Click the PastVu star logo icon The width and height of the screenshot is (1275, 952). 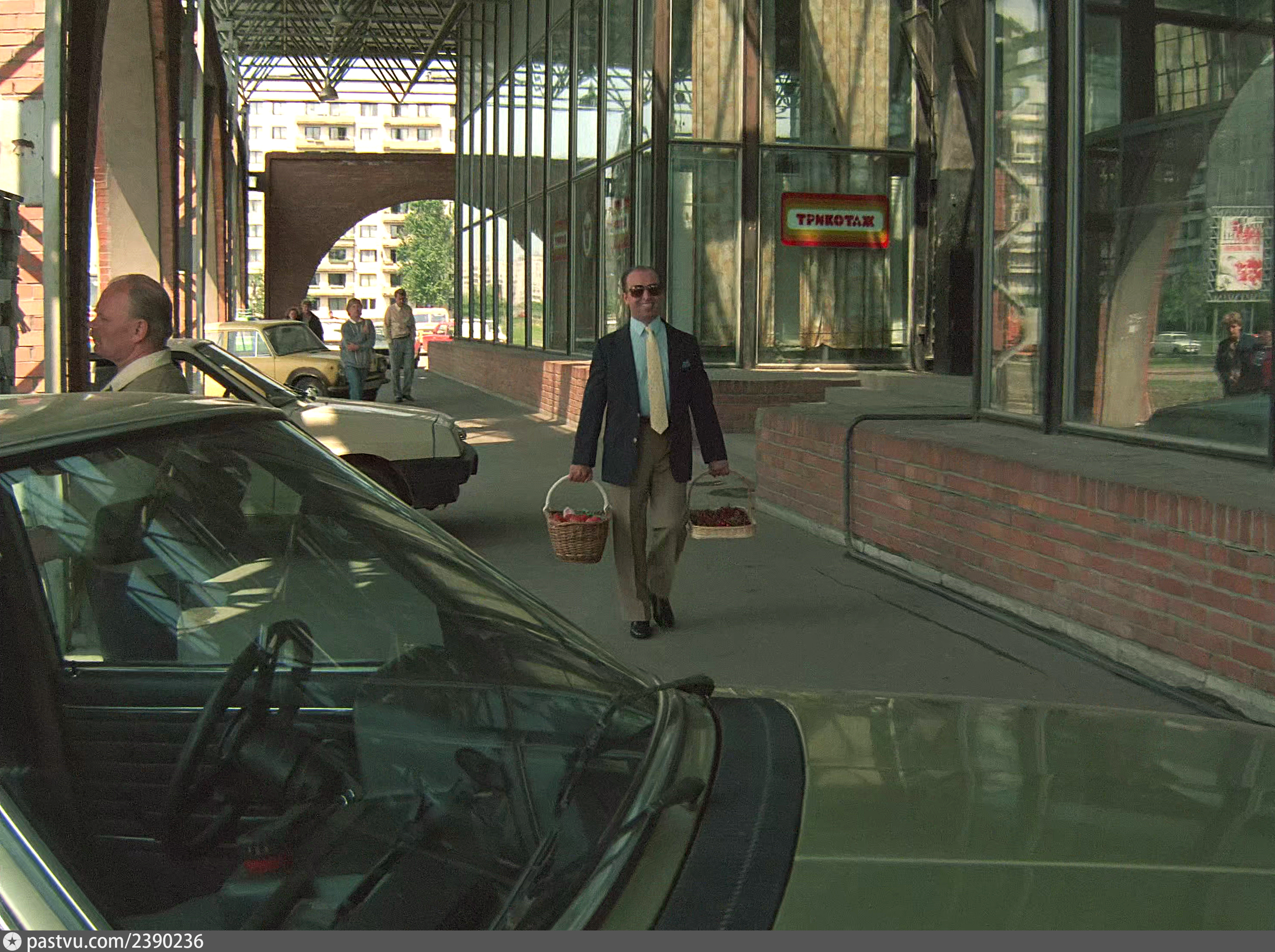[x=12, y=942]
